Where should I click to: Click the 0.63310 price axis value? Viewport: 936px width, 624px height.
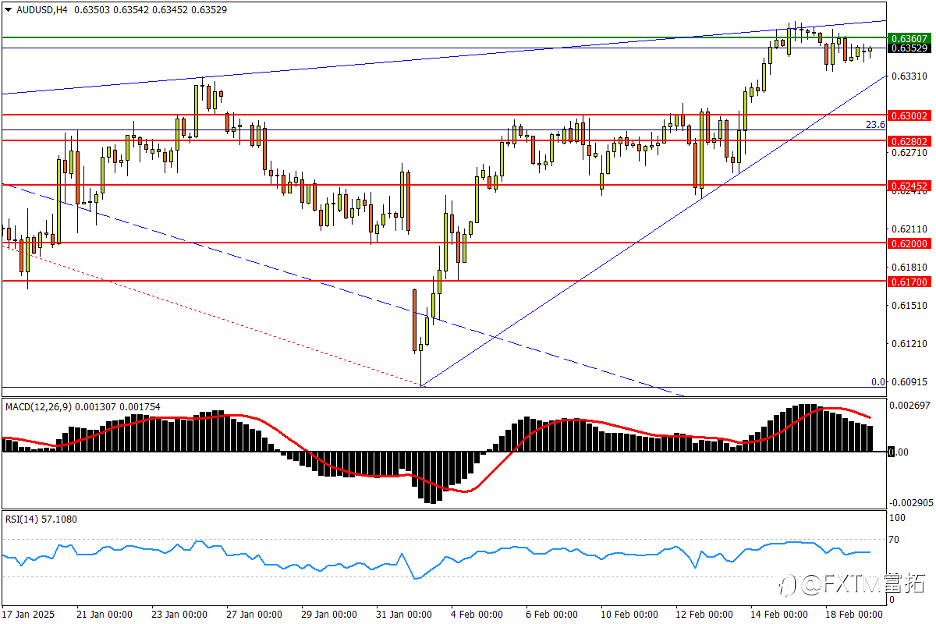tap(909, 76)
